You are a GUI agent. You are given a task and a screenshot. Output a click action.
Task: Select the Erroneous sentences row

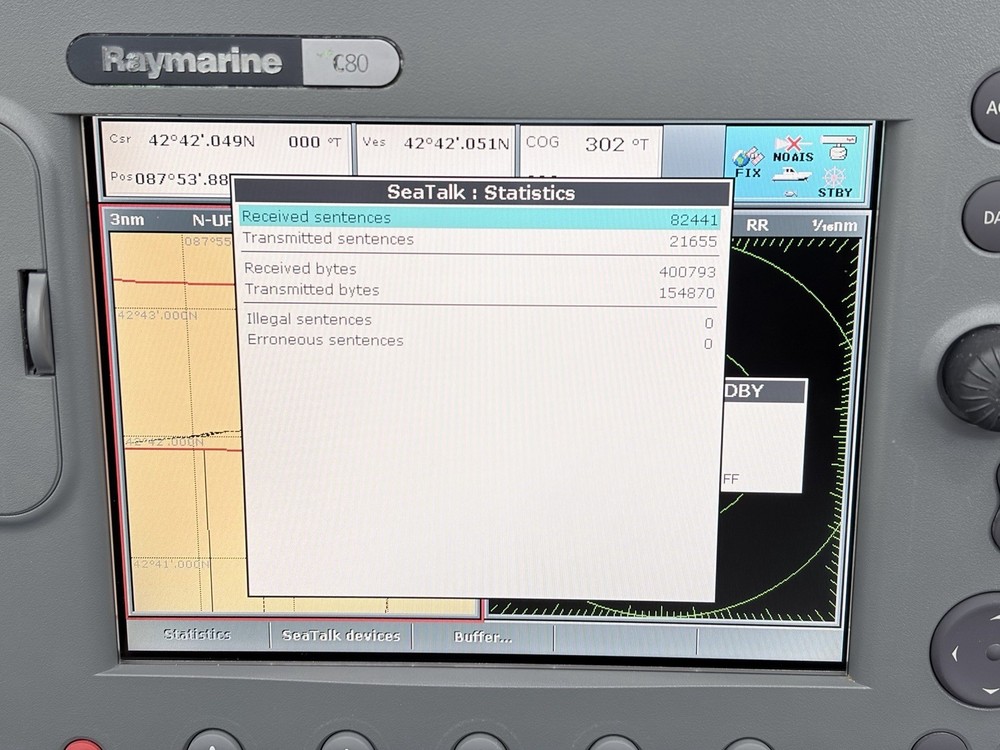click(480, 341)
